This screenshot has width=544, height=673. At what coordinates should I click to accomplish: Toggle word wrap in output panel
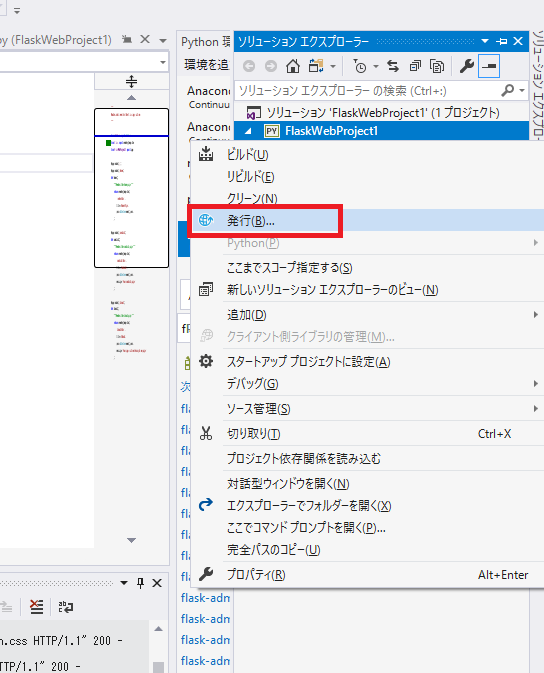[x=66, y=607]
